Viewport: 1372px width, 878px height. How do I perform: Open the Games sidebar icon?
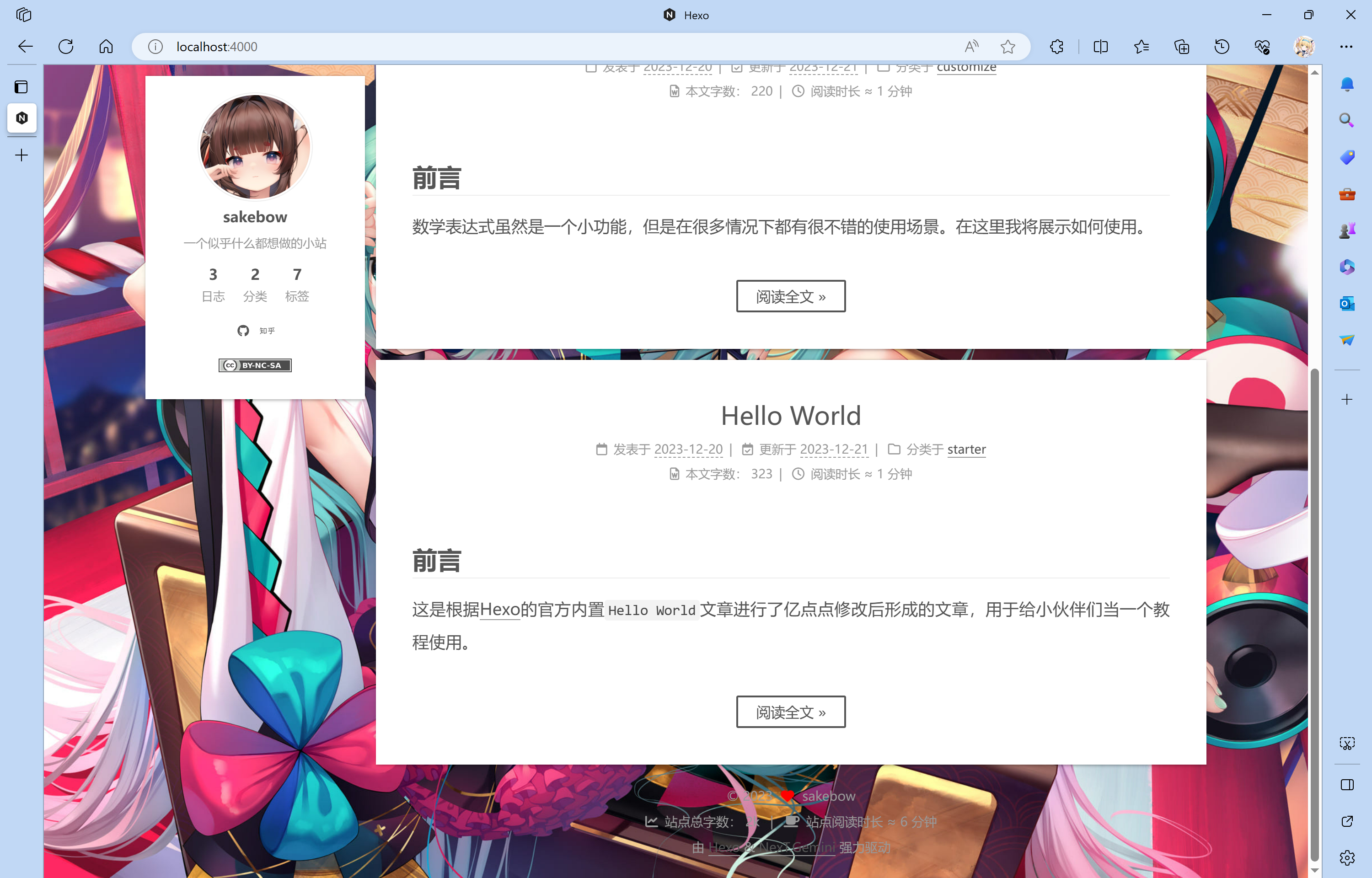pos(1347,230)
